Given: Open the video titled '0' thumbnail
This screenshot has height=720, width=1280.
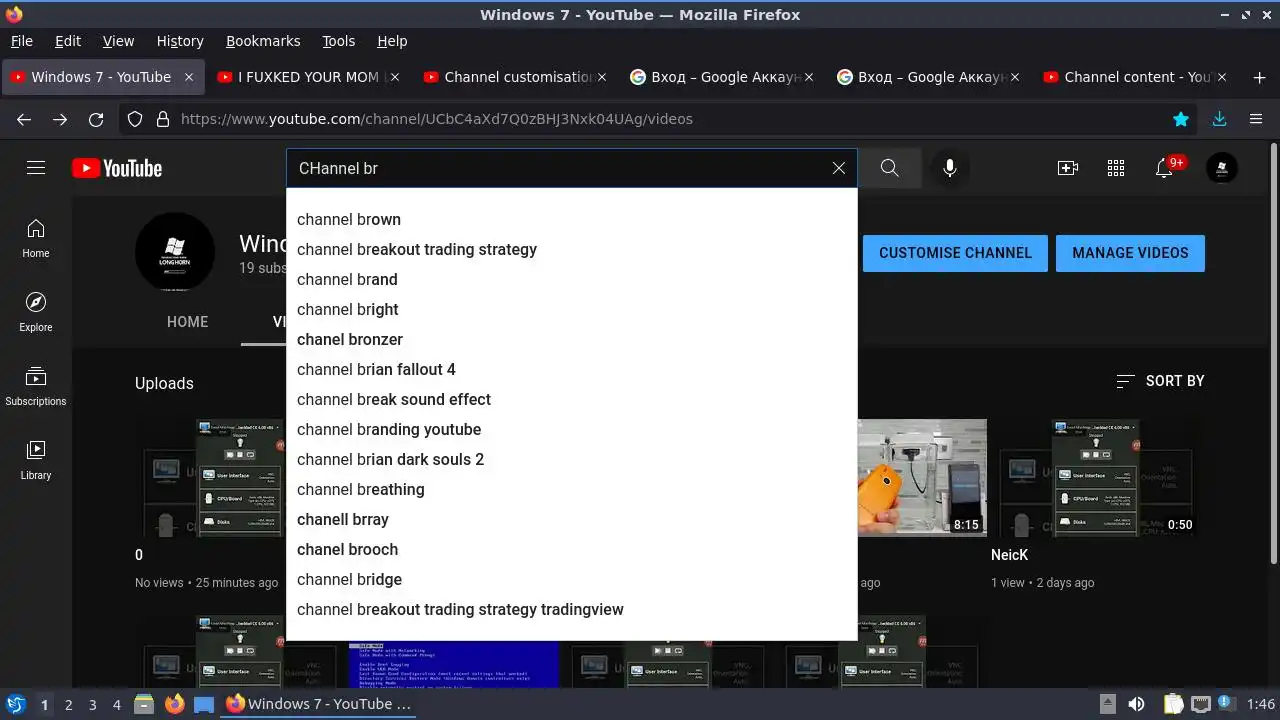Looking at the screenshot, I should pos(211,477).
